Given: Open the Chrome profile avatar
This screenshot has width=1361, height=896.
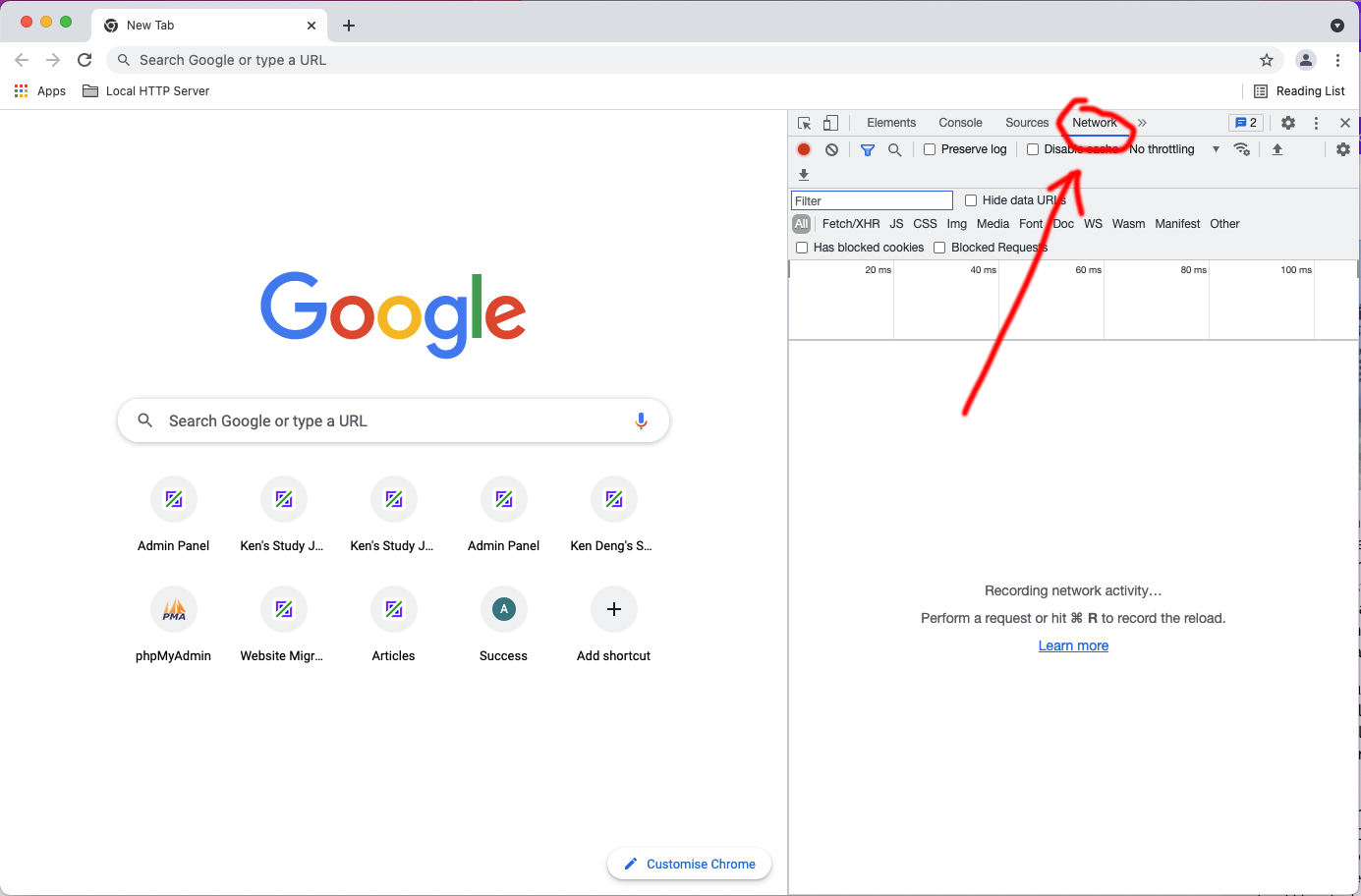Looking at the screenshot, I should [1305, 60].
